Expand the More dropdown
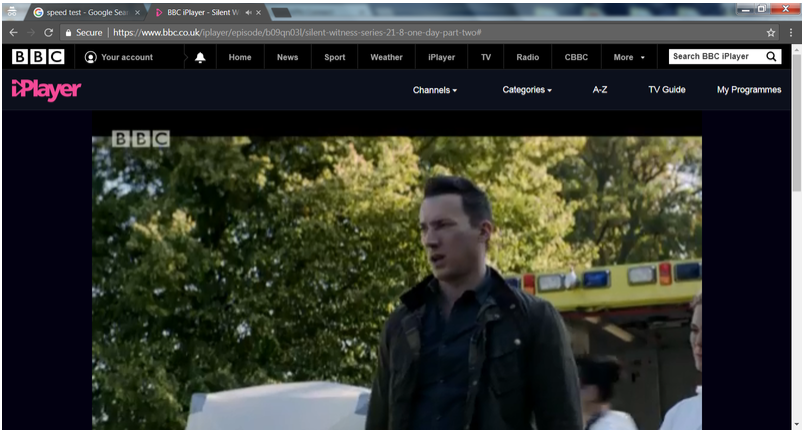The image size is (806, 431). pyautogui.click(x=629, y=57)
